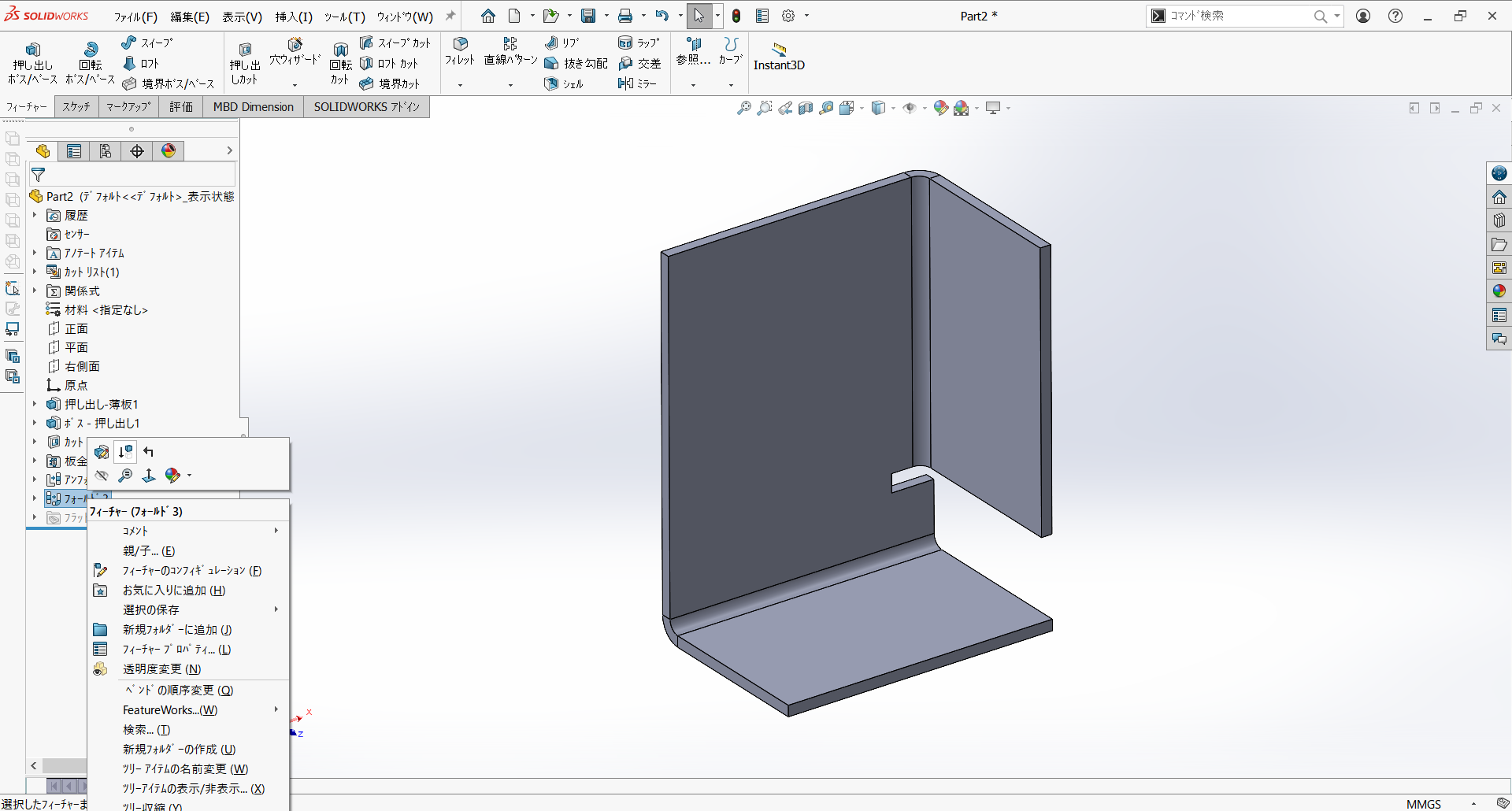Viewport: 1512px width, 811px height.
Task: Click the appearance color ball in context toolbar
Action: [x=172, y=476]
